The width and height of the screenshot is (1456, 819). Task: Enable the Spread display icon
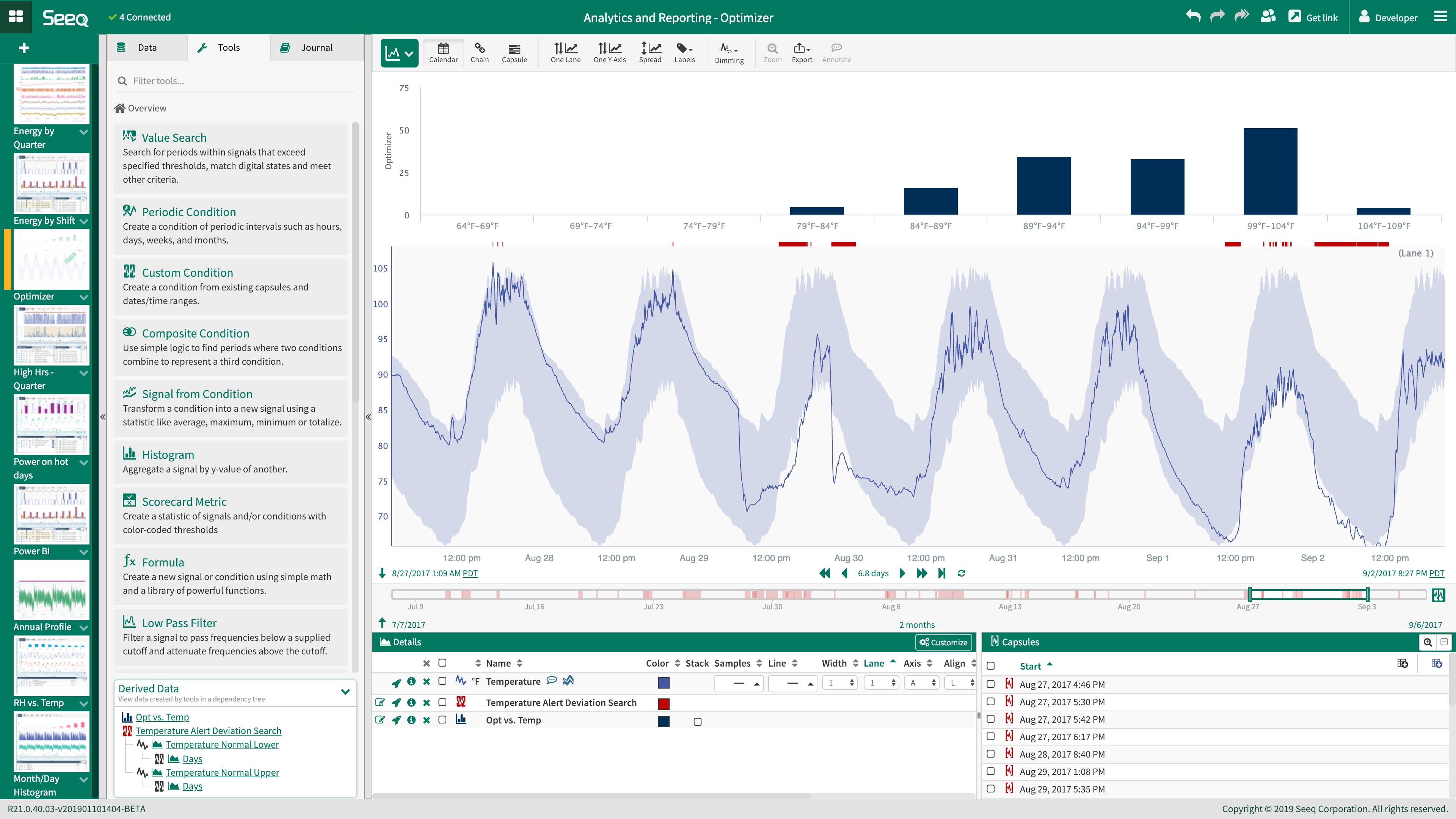tap(651, 53)
